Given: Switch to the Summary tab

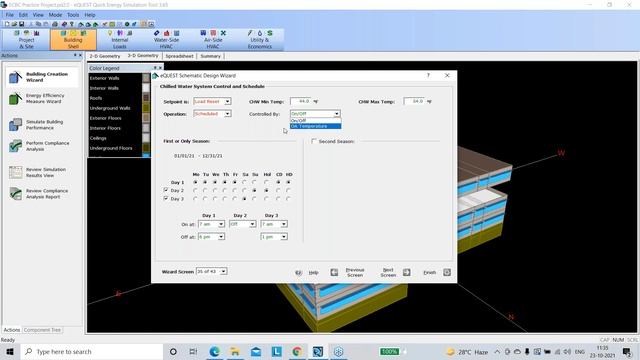Looking at the screenshot, I should tap(211, 56).
